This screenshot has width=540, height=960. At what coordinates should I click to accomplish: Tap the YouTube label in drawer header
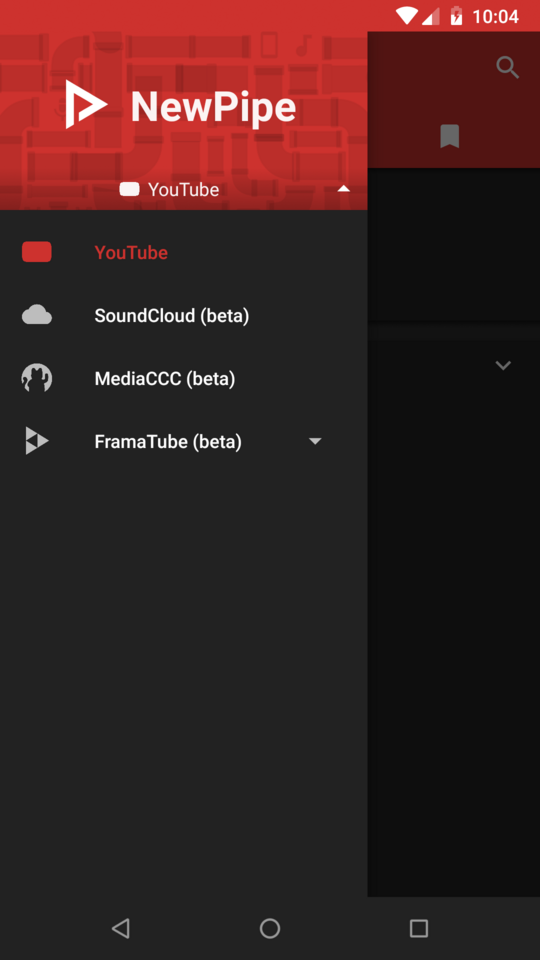tap(184, 190)
